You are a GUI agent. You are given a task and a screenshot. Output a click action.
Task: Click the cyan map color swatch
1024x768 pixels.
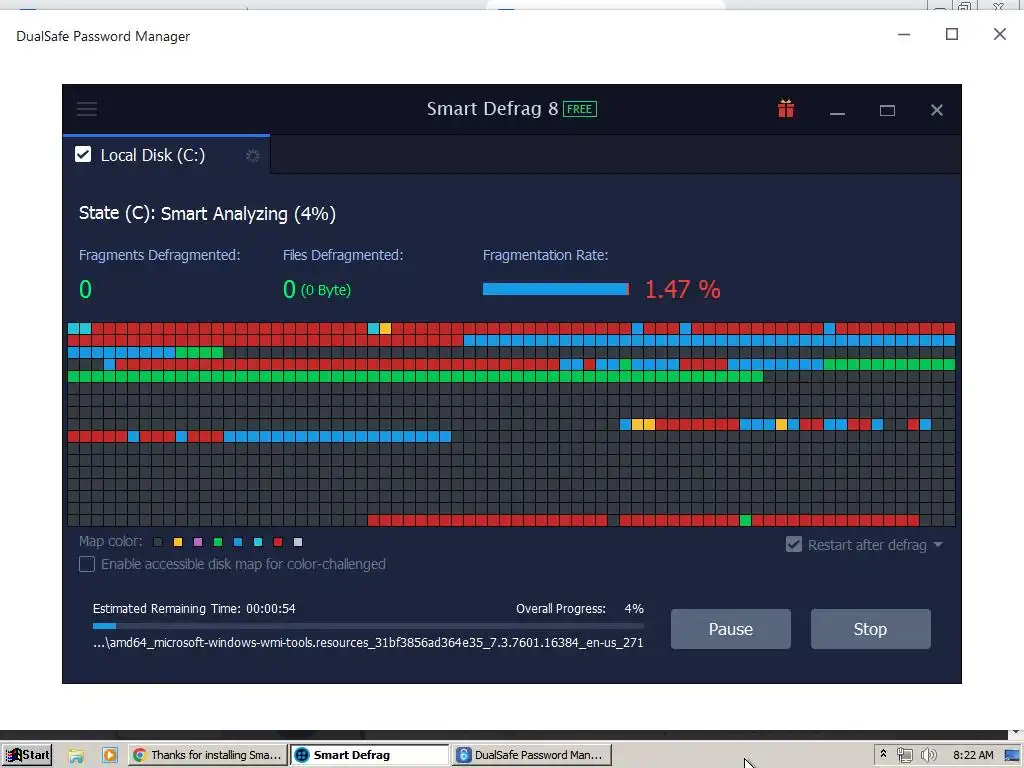[258, 542]
